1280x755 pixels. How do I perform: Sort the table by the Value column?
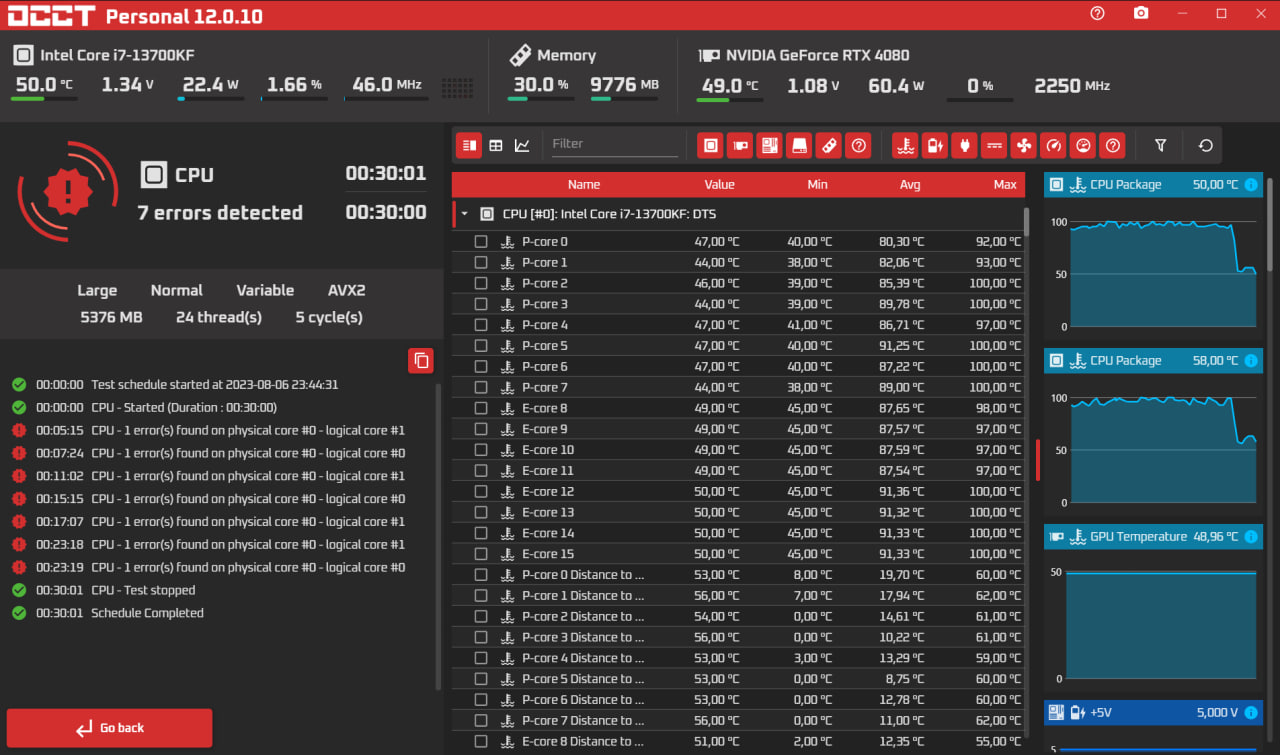[719, 184]
